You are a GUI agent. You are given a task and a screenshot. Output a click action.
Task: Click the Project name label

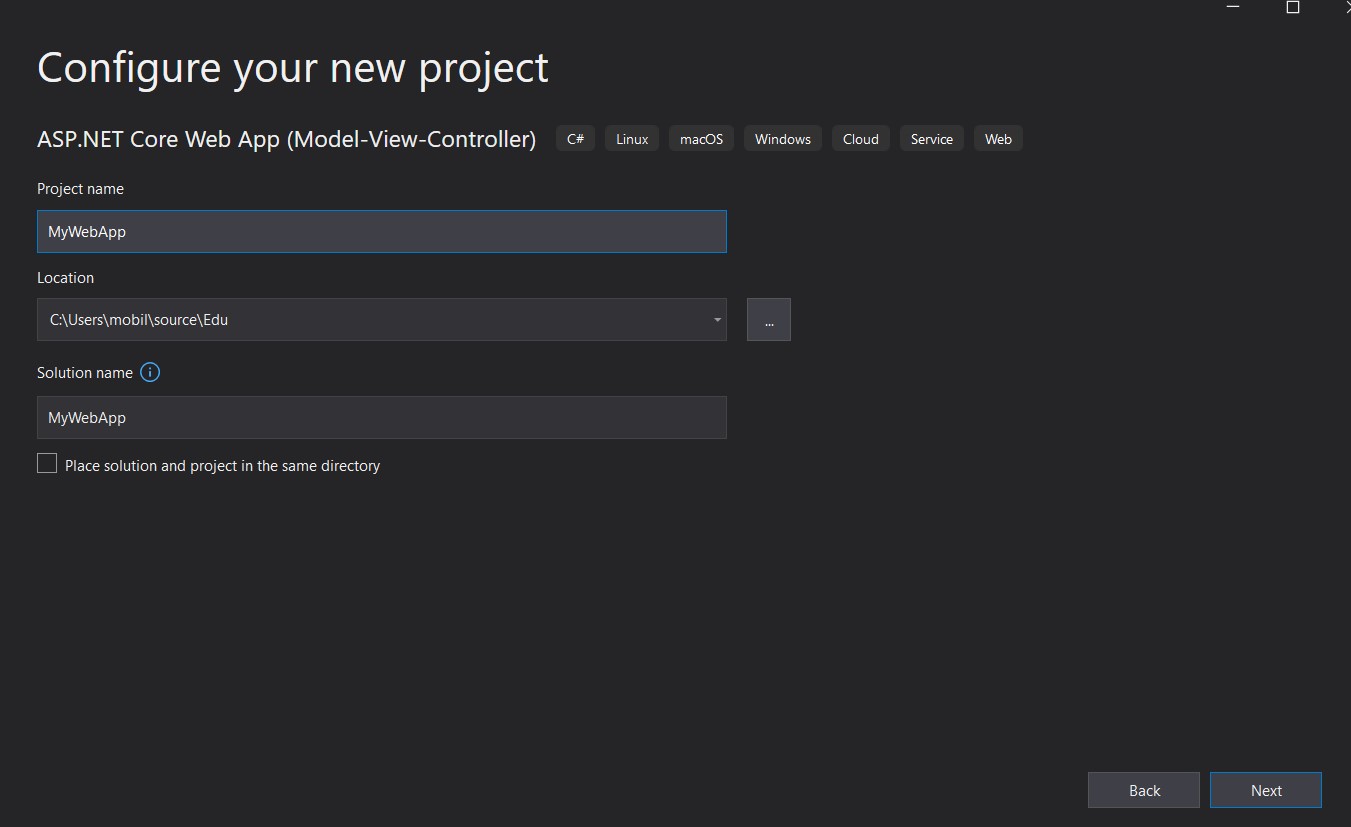[80, 189]
